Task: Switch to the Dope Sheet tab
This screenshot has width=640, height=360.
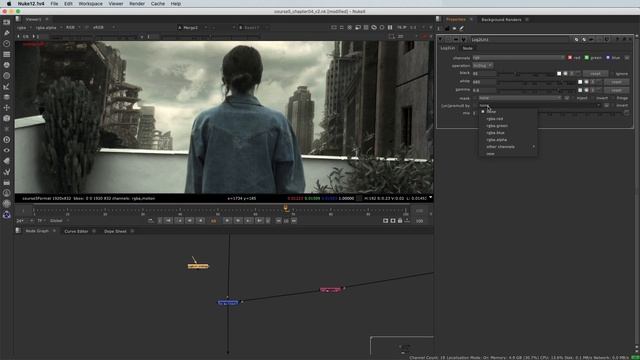Action: coord(115,231)
